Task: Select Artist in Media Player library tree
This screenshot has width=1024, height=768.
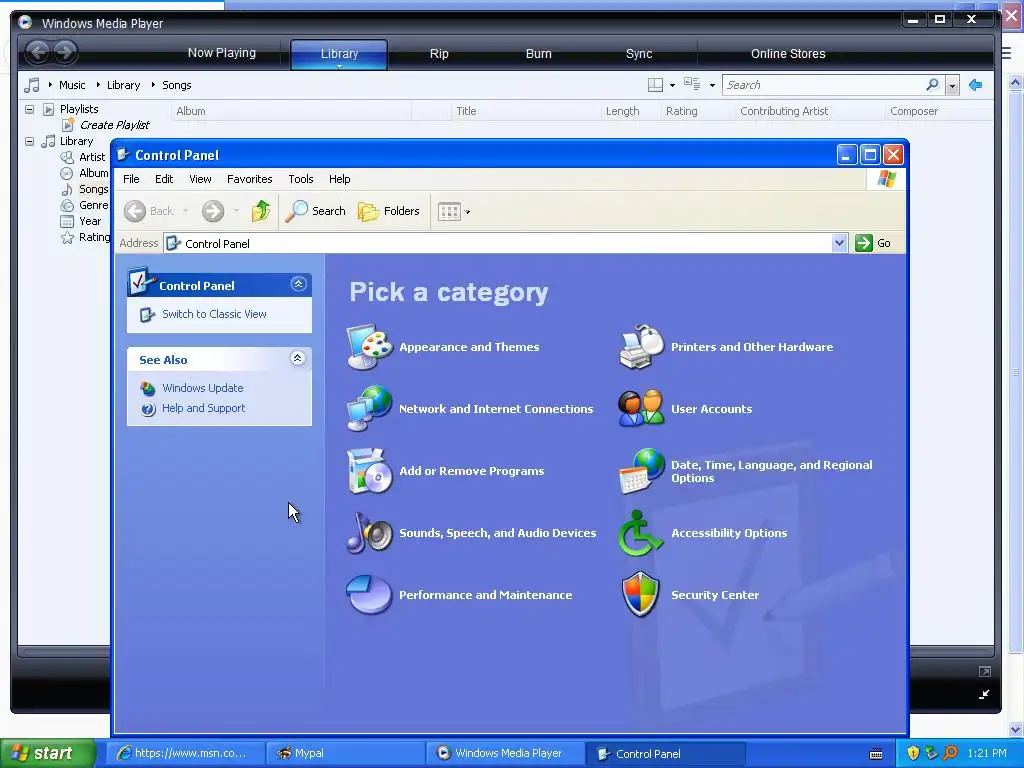Action: [x=91, y=157]
